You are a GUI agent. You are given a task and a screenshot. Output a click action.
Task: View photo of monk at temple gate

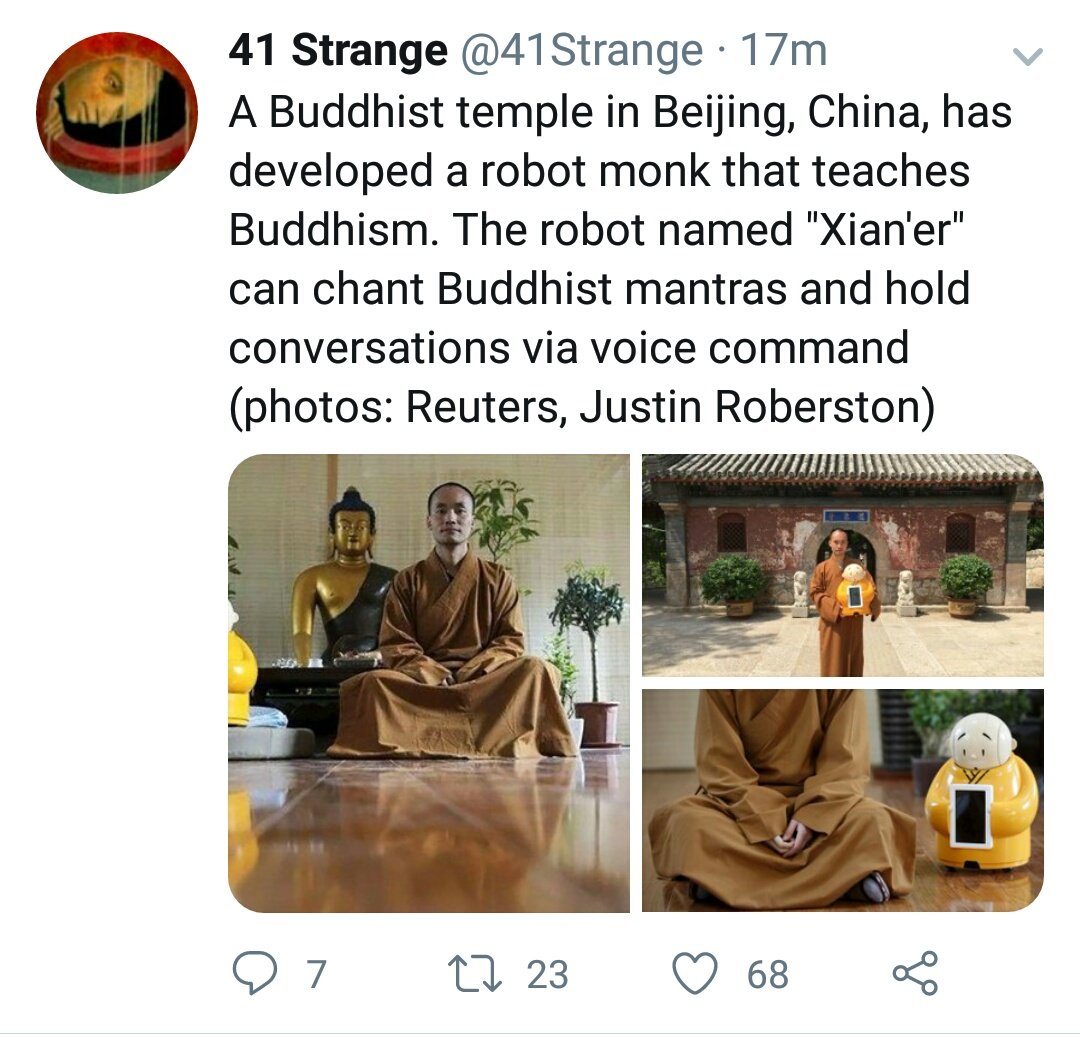tap(843, 565)
